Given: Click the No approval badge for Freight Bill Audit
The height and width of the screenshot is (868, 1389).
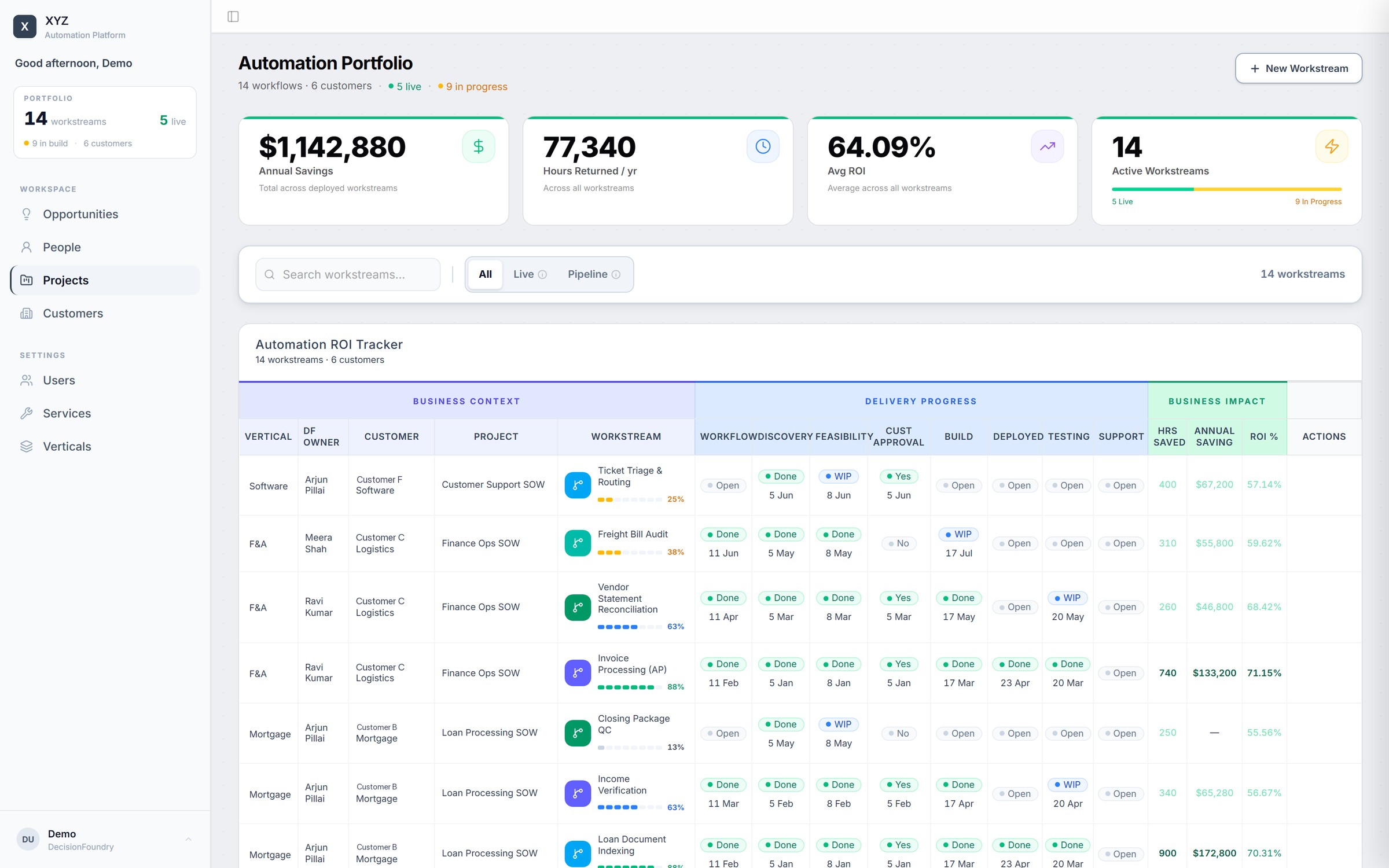Looking at the screenshot, I should coord(898,543).
